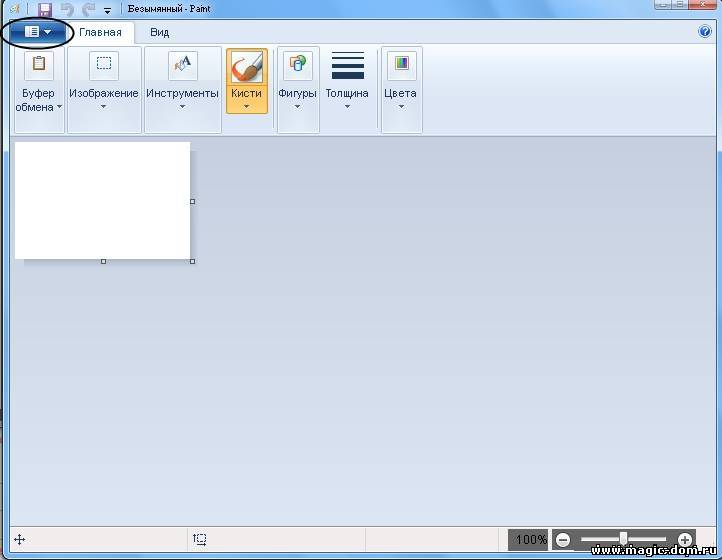Switch to the Главная tab
Screen dimensions: 722x560
(x=100, y=32)
